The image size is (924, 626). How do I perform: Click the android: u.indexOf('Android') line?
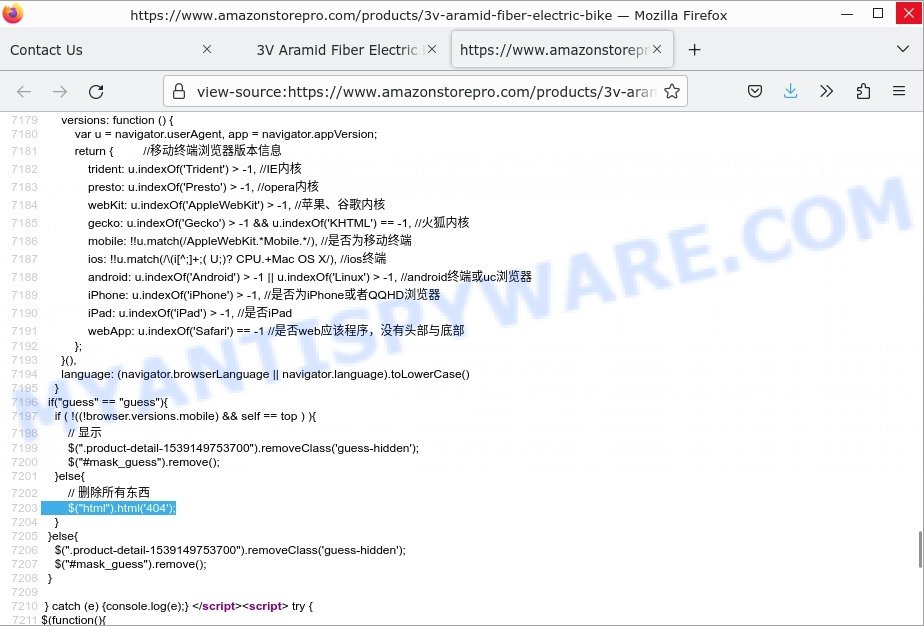click(310, 276)
